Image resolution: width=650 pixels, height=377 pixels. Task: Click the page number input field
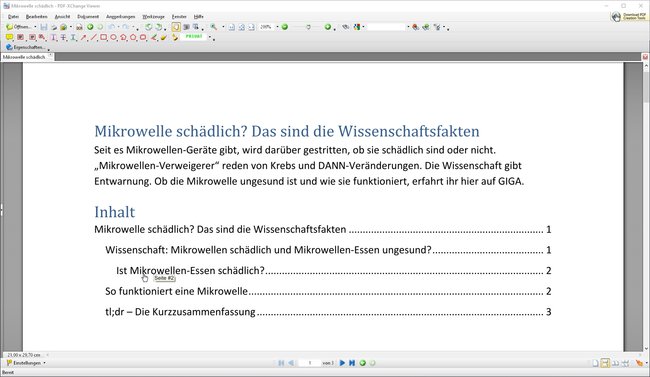point(310,363)
